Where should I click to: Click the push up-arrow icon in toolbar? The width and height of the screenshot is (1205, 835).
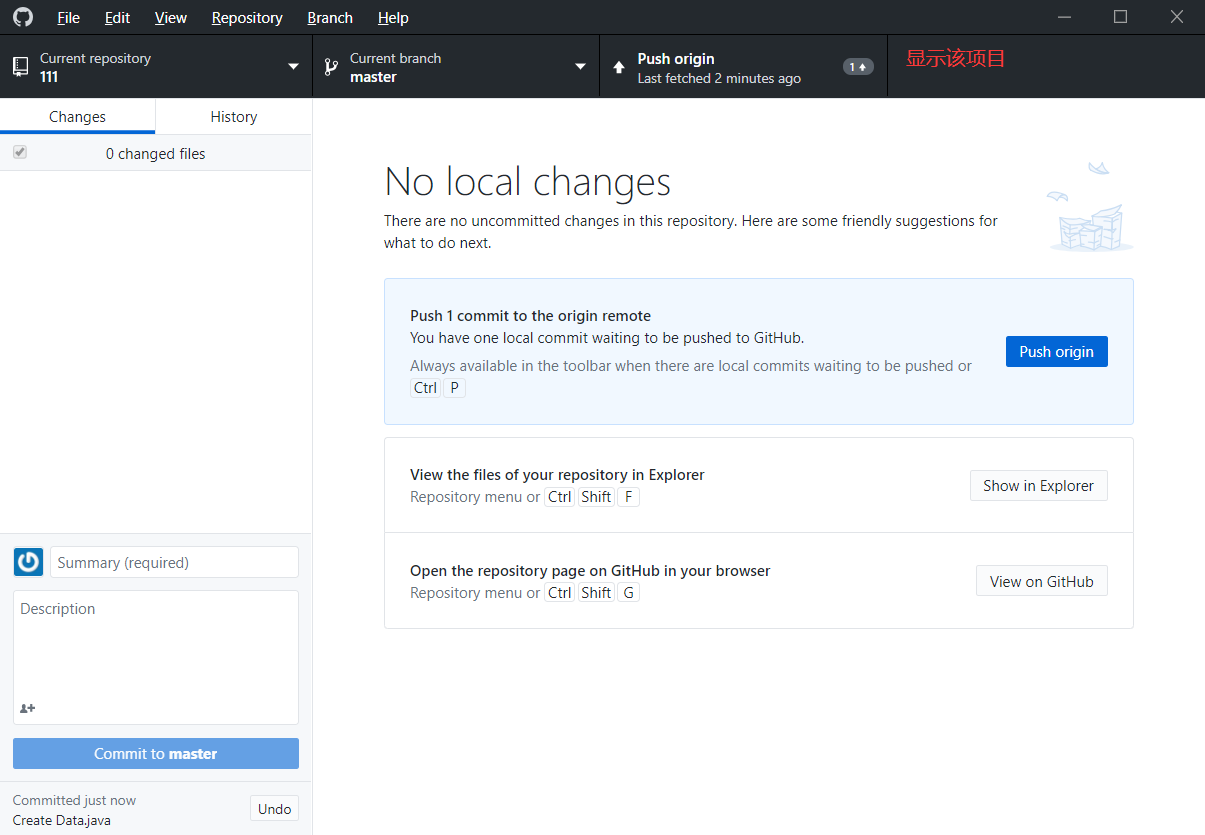tap(620, 66)
